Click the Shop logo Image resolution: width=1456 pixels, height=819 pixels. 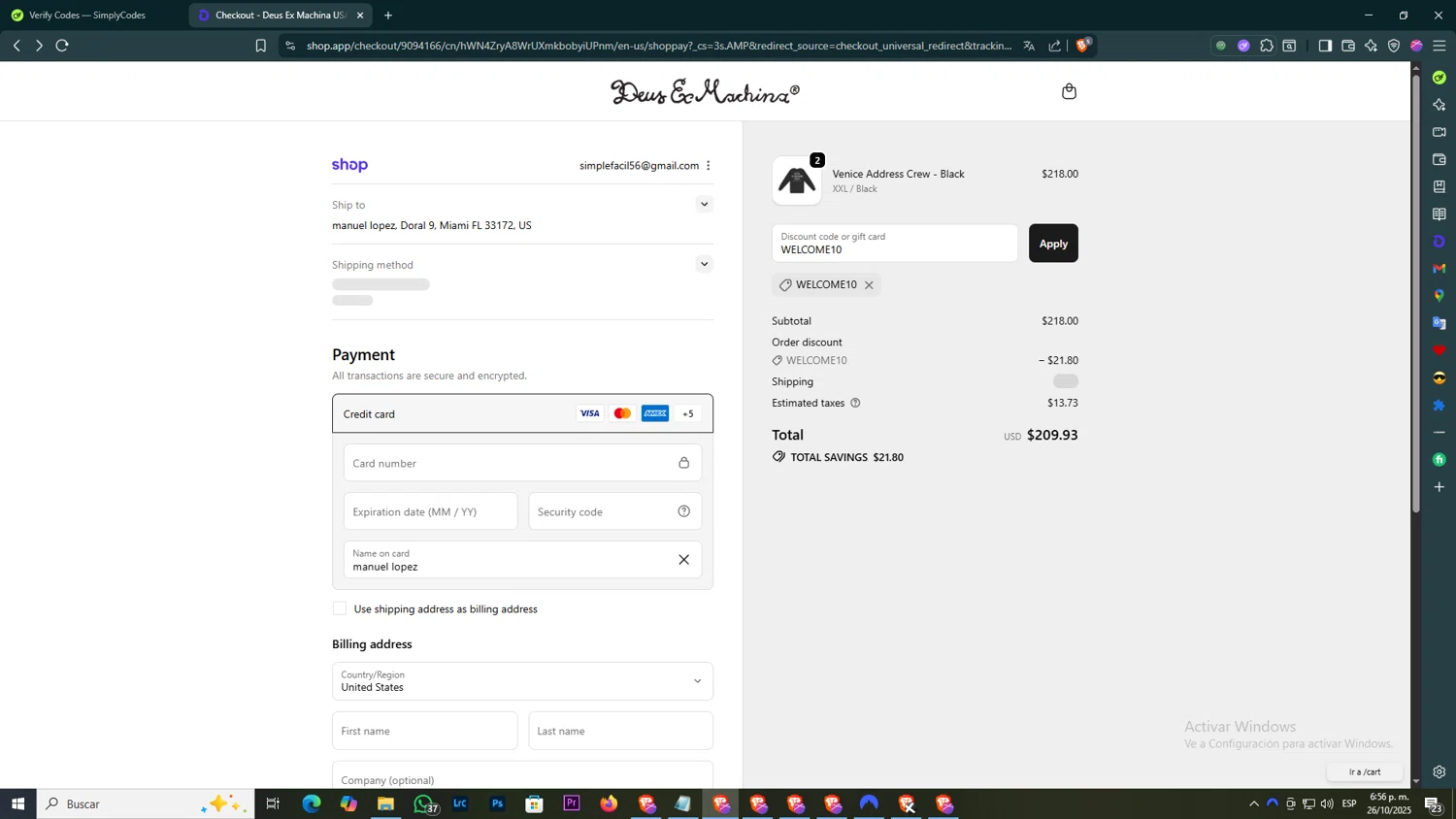coord(349,165)
